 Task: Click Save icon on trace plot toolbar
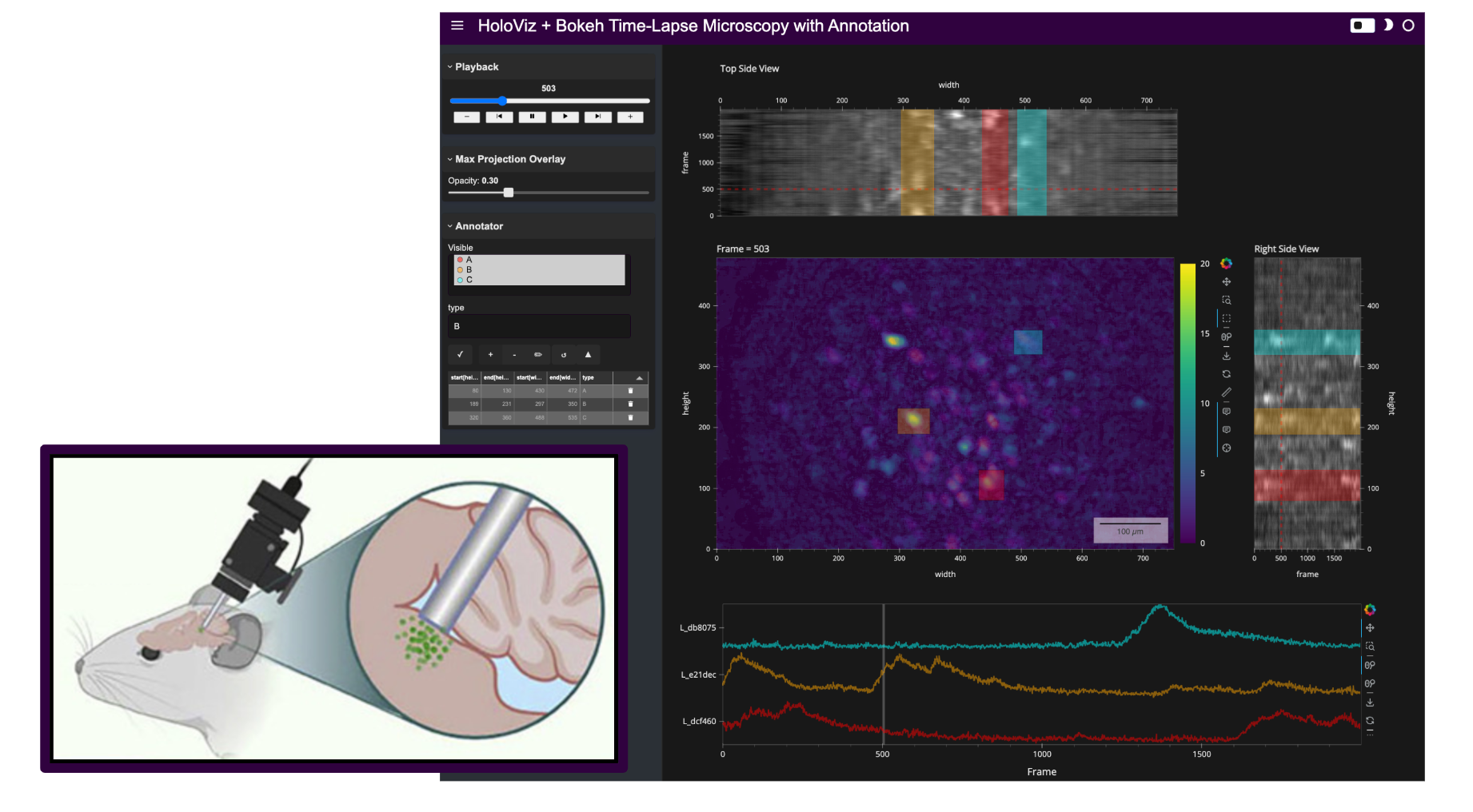(1369, 702)
